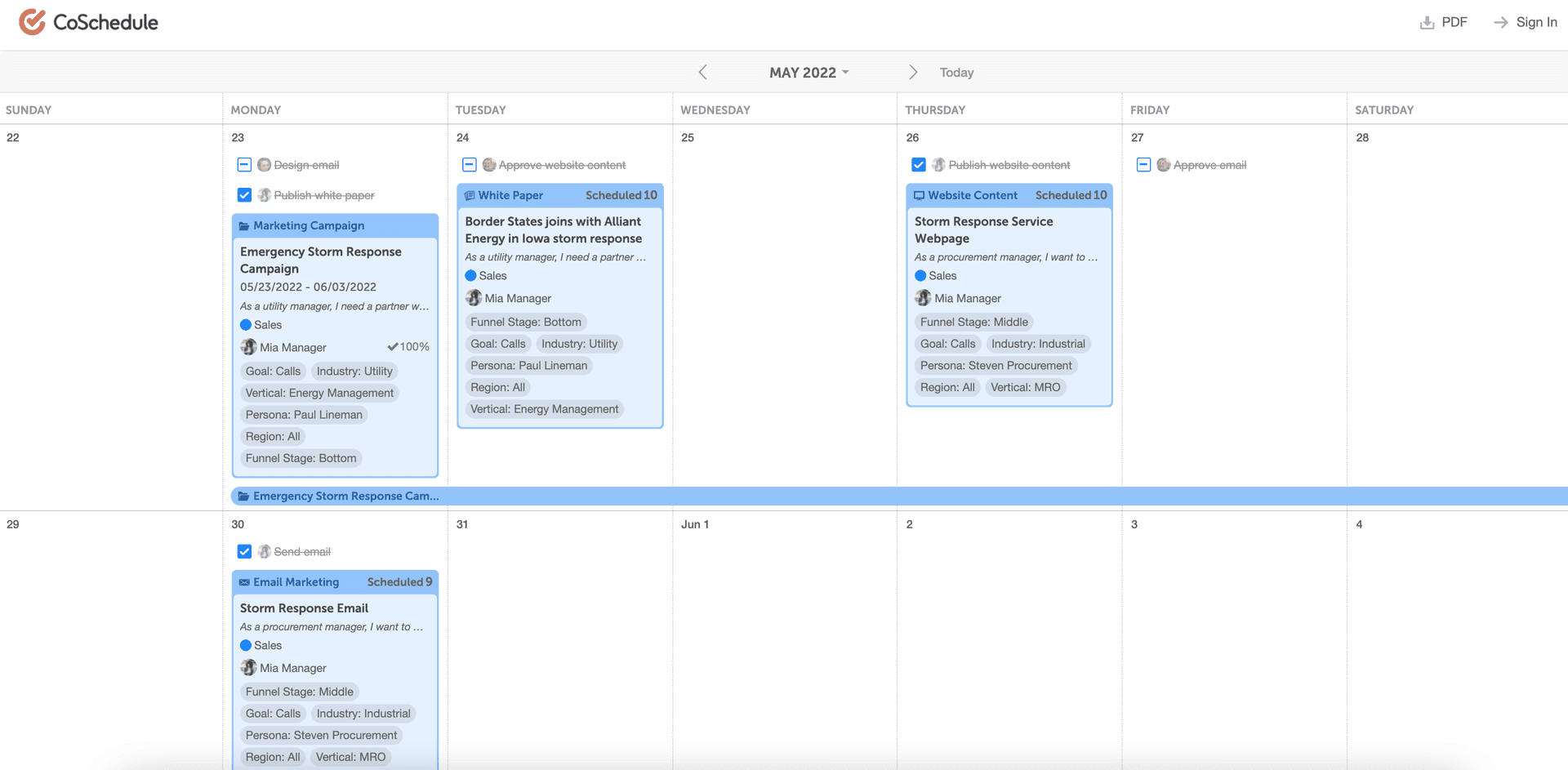Click Mia Manager's avatar on Storm Response Email card

point(248,667)
